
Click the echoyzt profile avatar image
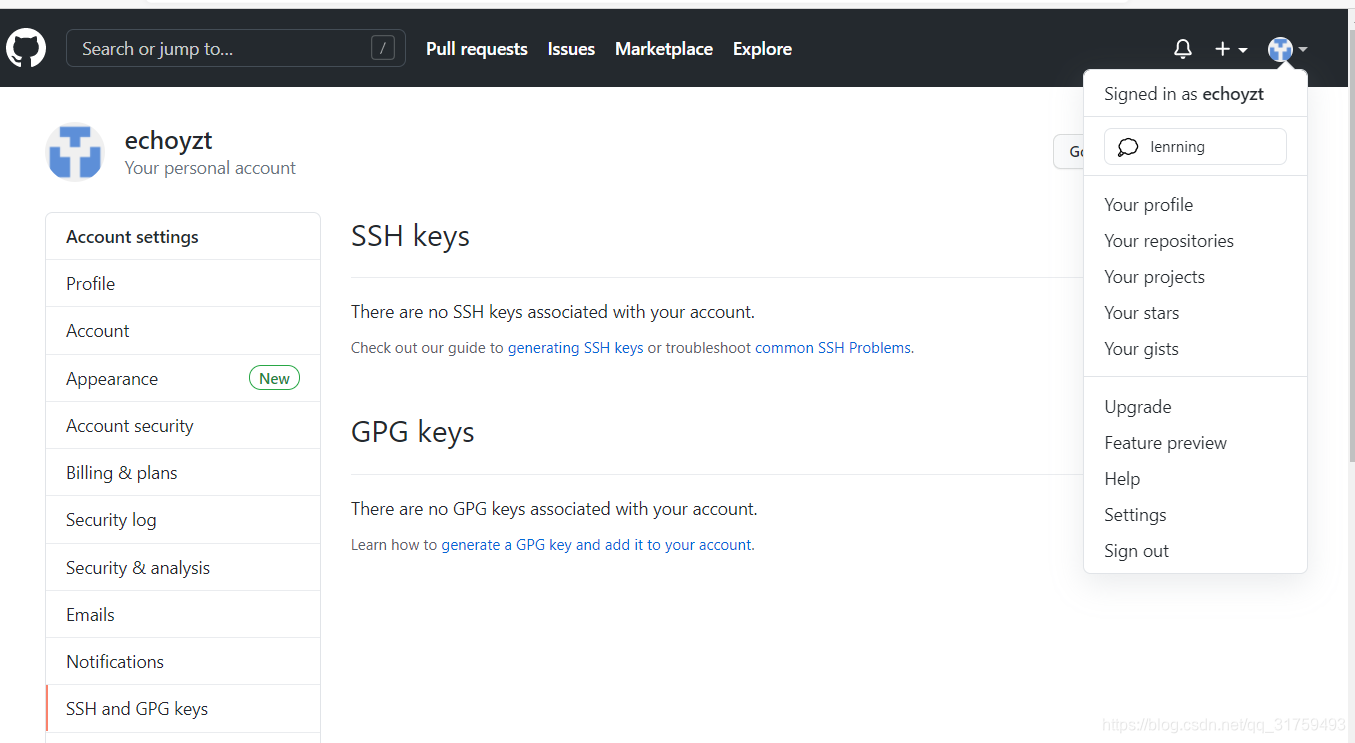[75, 152]
